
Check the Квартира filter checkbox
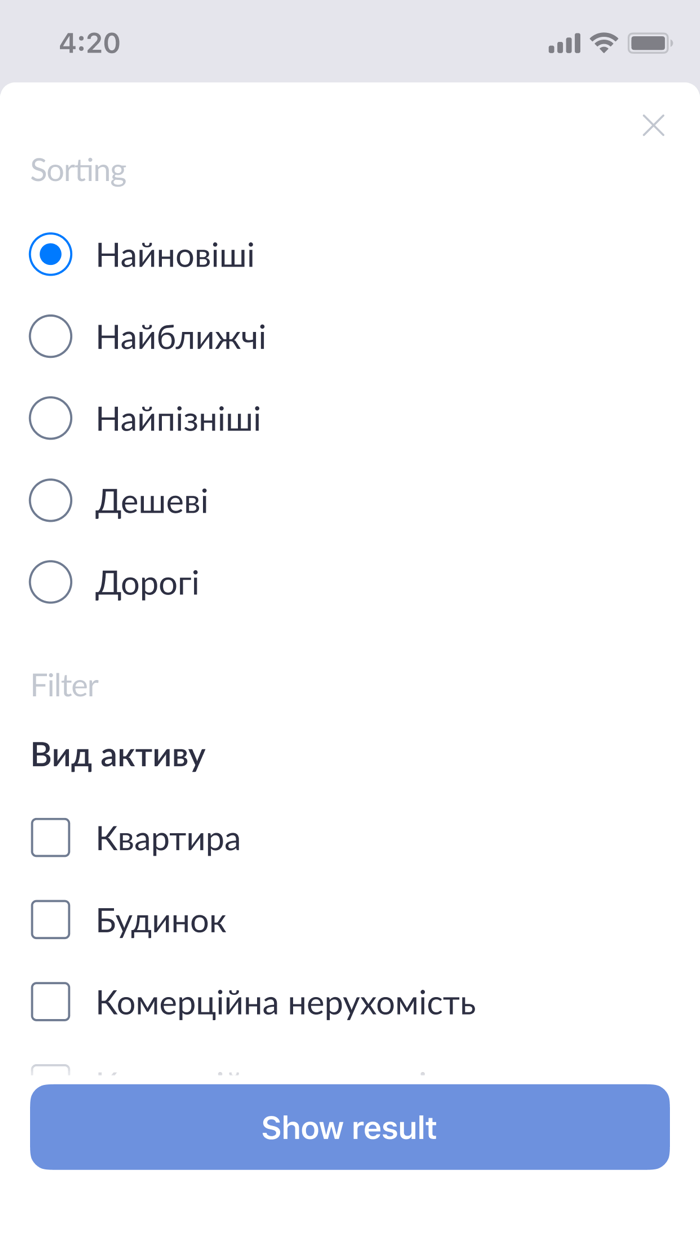click(50, 838)
